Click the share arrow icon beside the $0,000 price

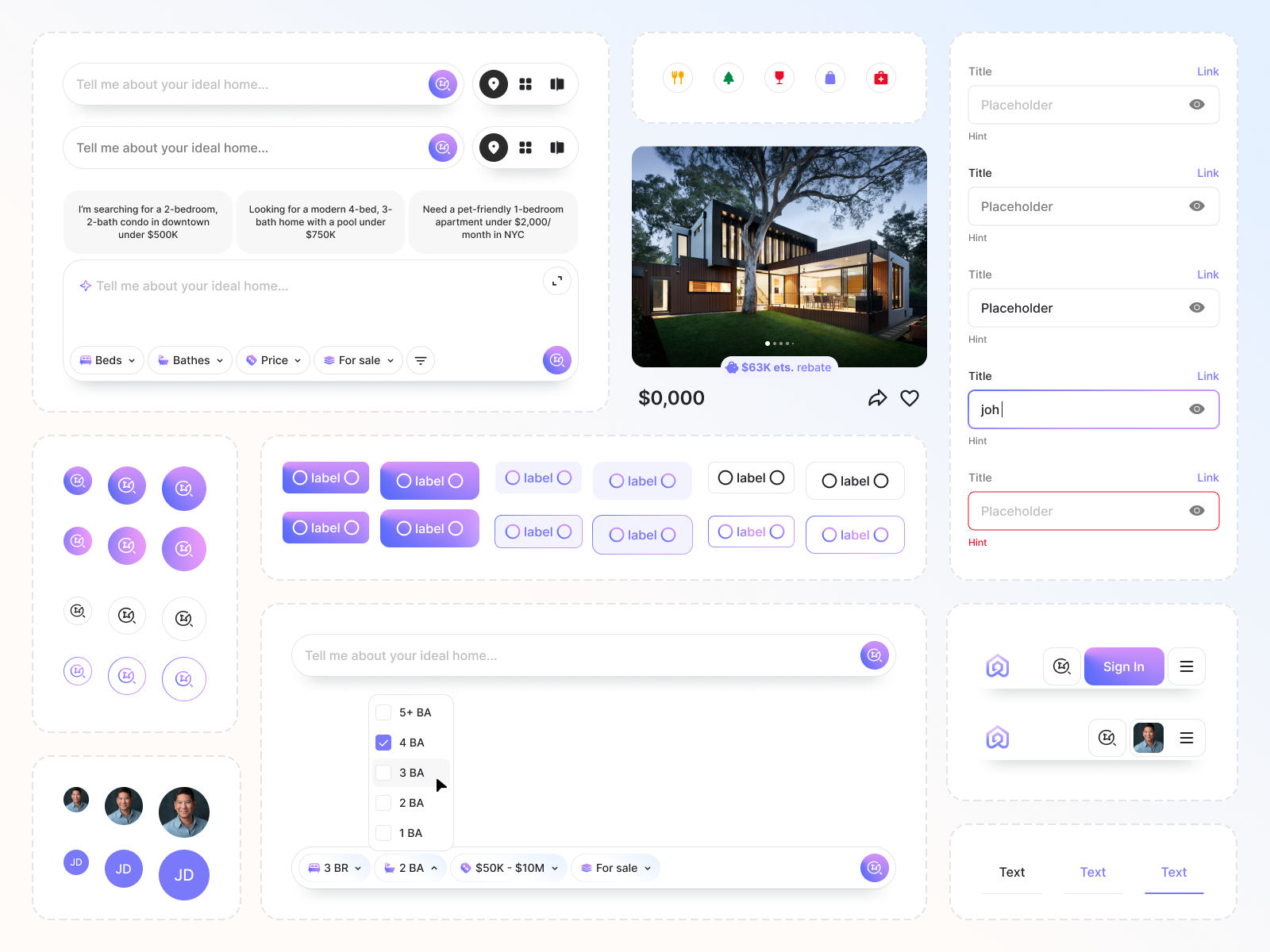(877, 398)
